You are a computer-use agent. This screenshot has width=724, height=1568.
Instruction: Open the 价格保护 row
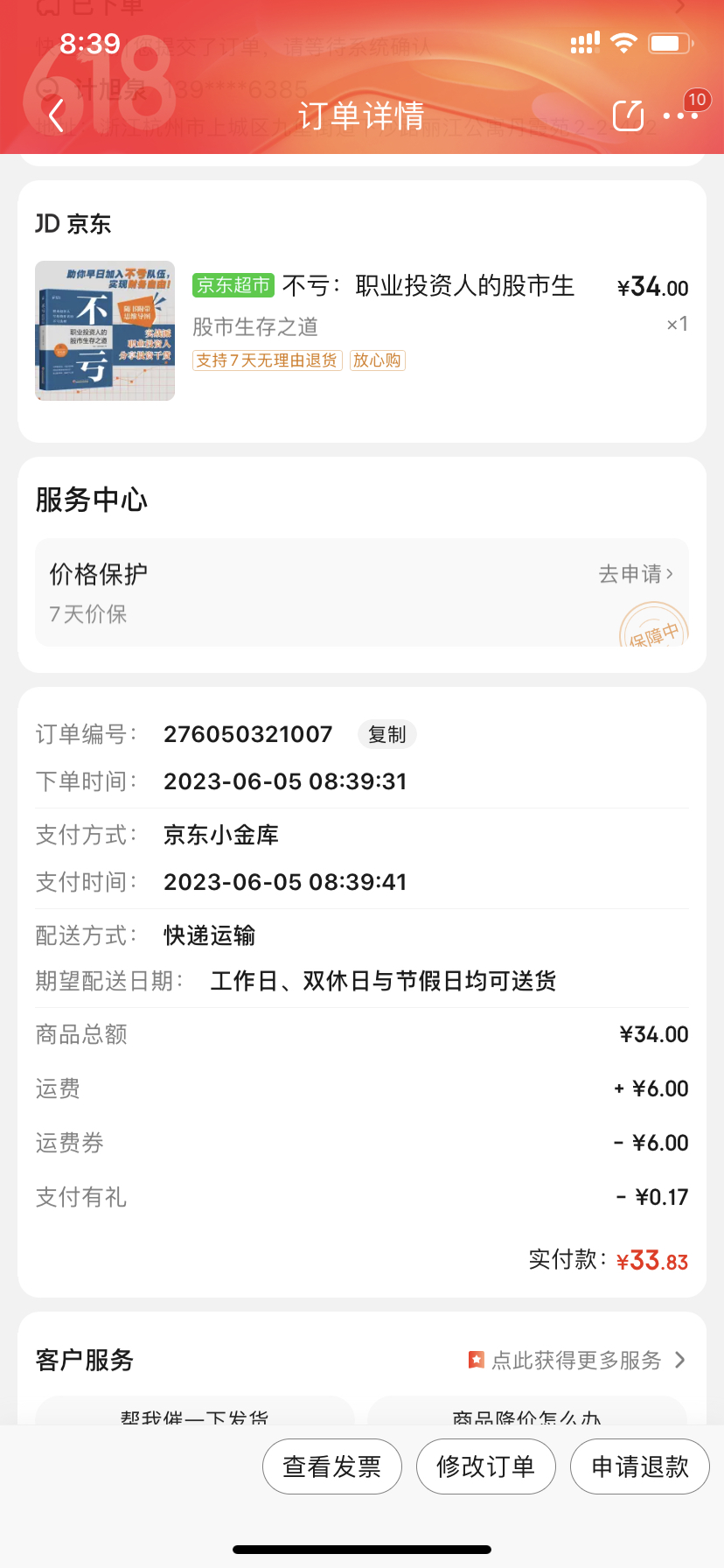[x=262, y=591]
